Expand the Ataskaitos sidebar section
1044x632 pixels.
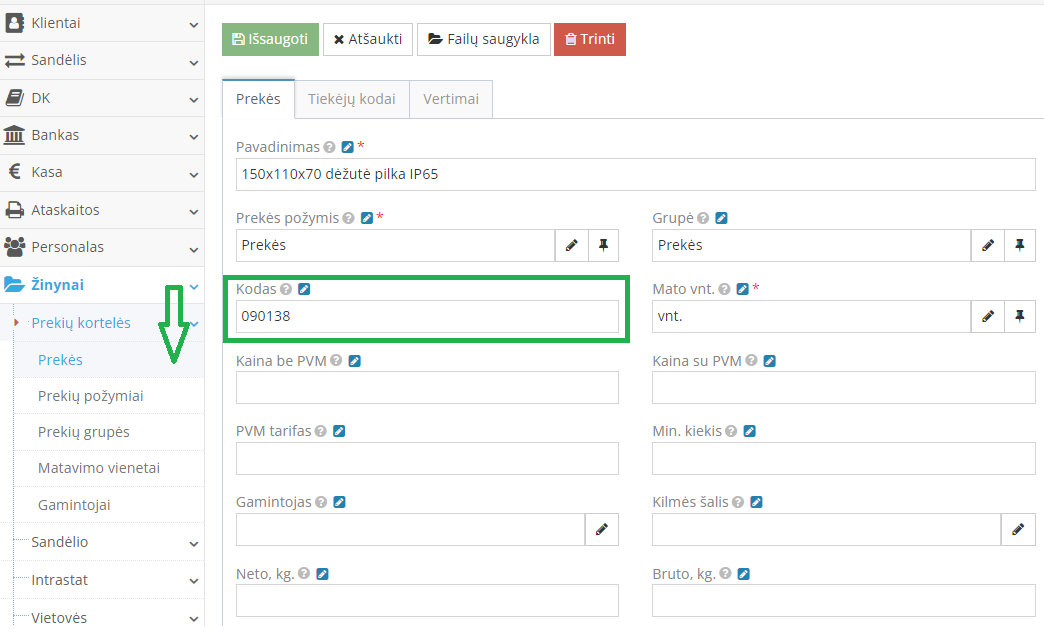pos(100,210)
